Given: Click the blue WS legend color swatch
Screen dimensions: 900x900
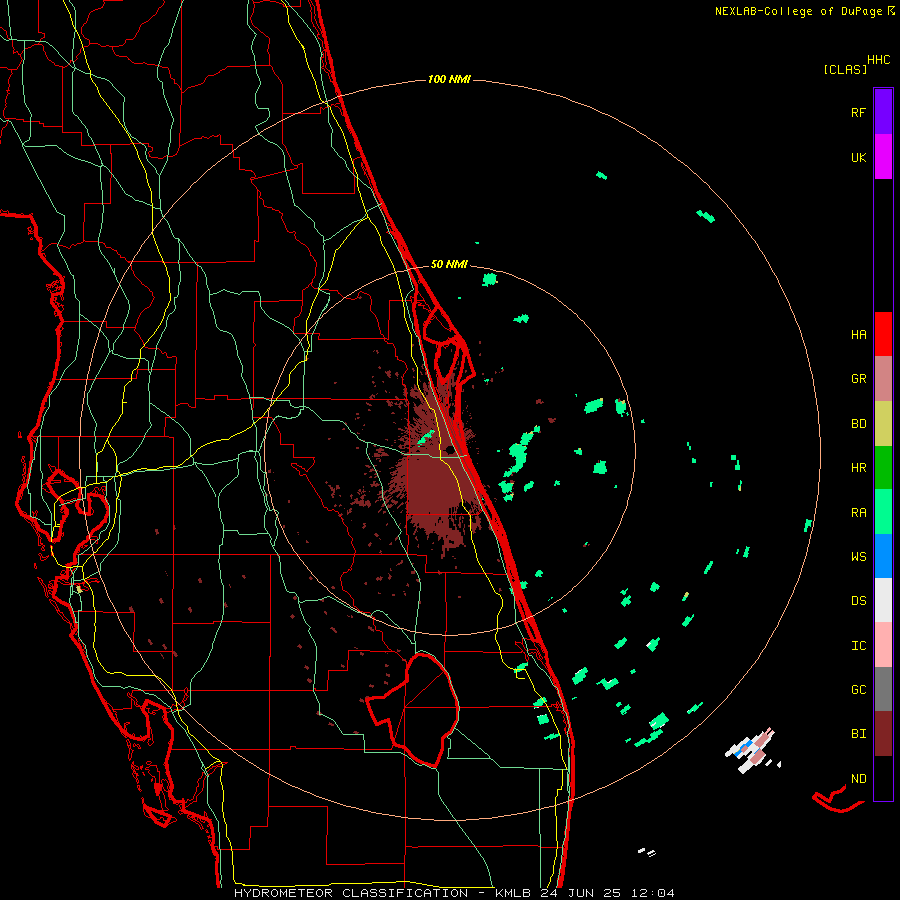Looking at the screenshot, I should tap(883, 556).
